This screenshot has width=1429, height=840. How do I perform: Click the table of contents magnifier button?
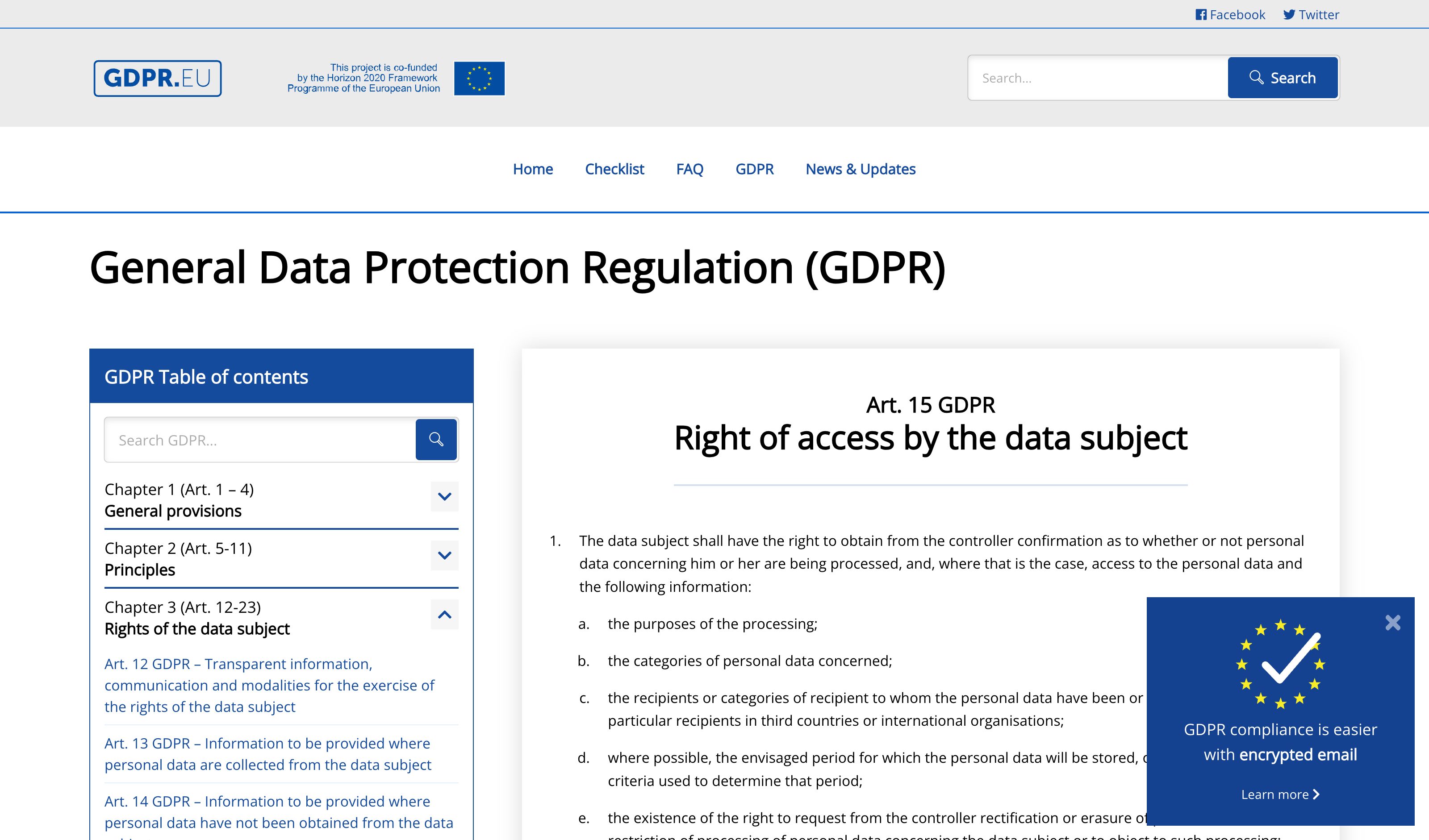[436, 439]
